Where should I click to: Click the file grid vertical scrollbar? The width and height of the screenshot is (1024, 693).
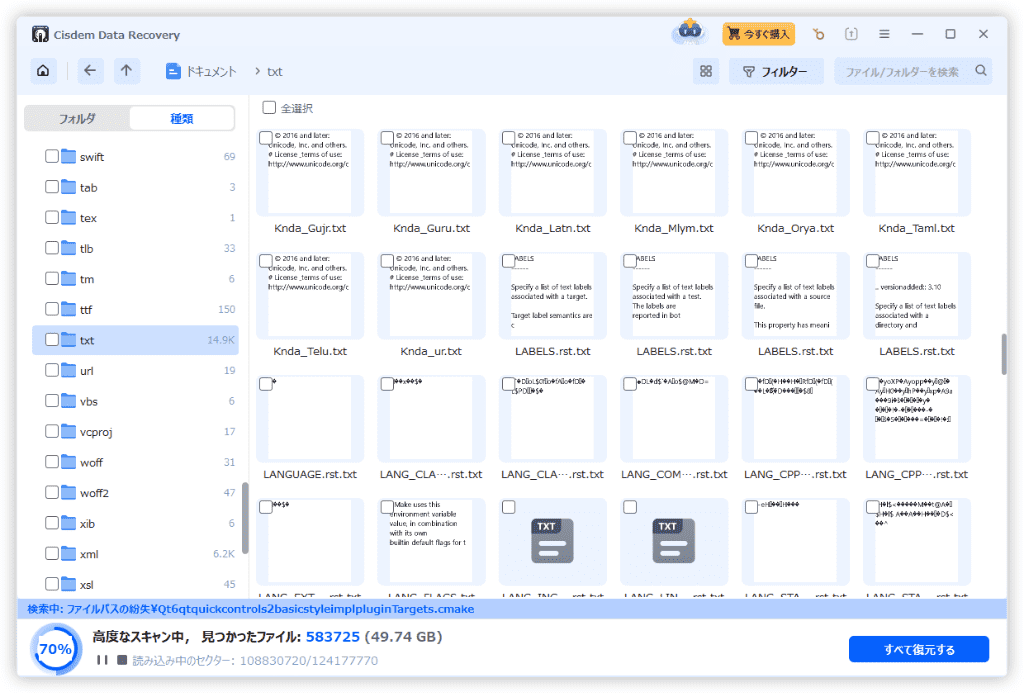pyautogui.click(x=1003, y=355)
